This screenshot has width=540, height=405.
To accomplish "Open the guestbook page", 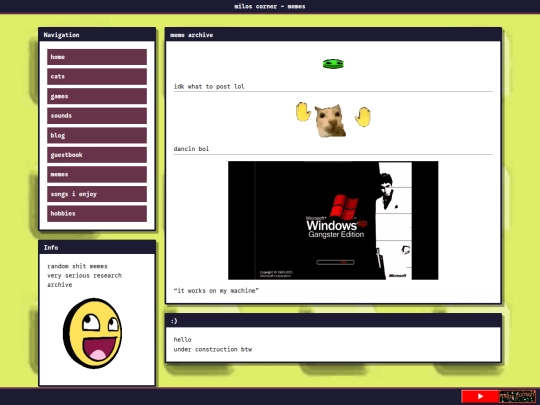I will tap(97, 155).
